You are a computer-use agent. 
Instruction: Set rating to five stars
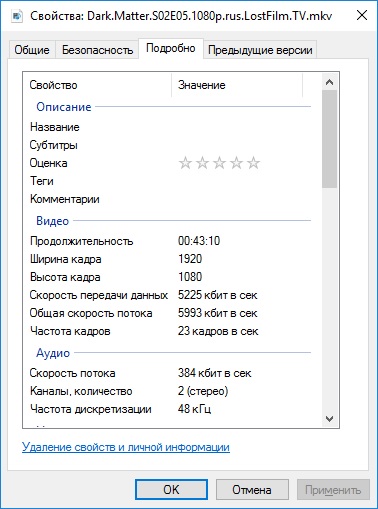254,163
